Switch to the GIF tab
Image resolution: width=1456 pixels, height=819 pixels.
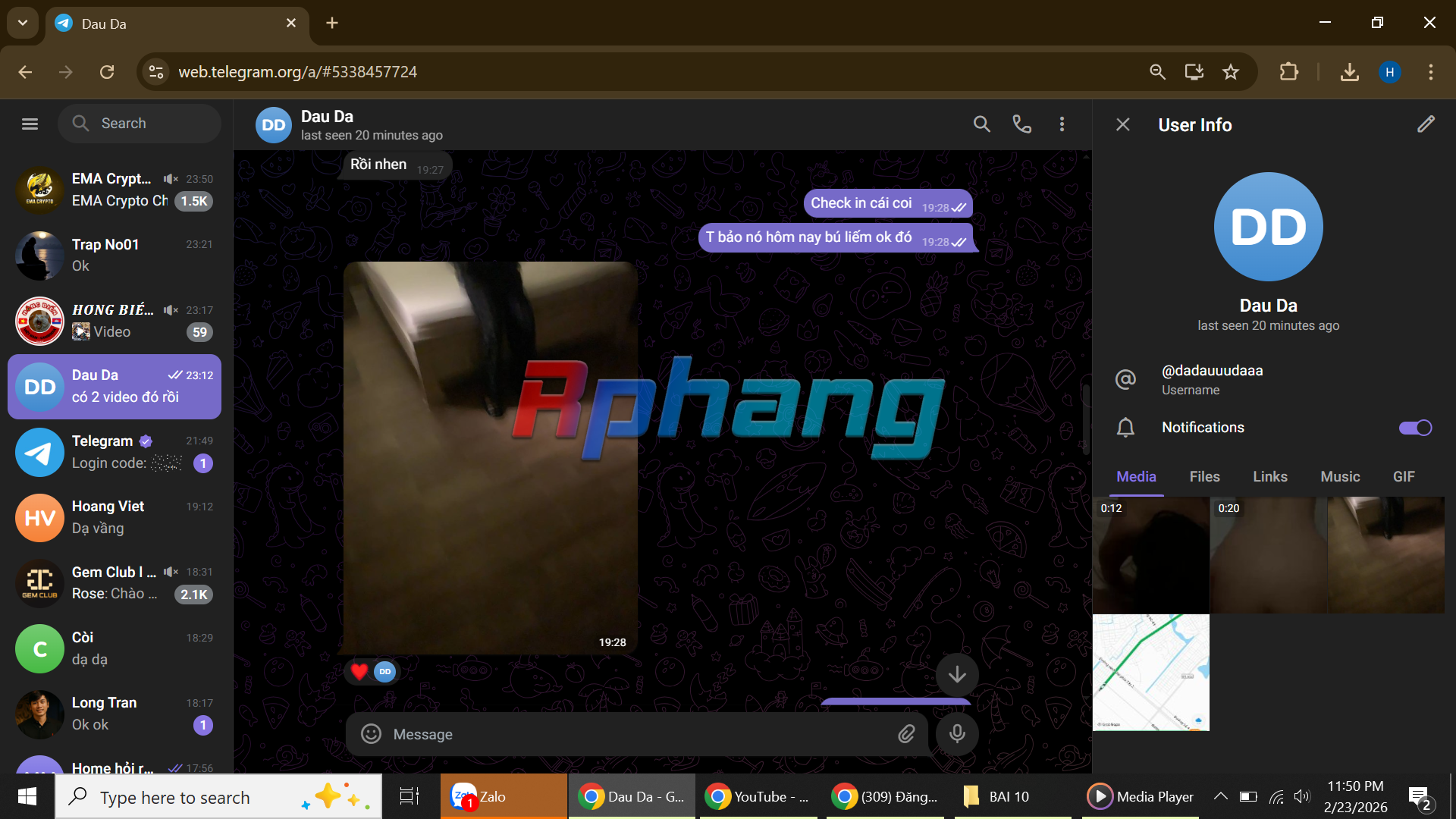coord(1404,476)
